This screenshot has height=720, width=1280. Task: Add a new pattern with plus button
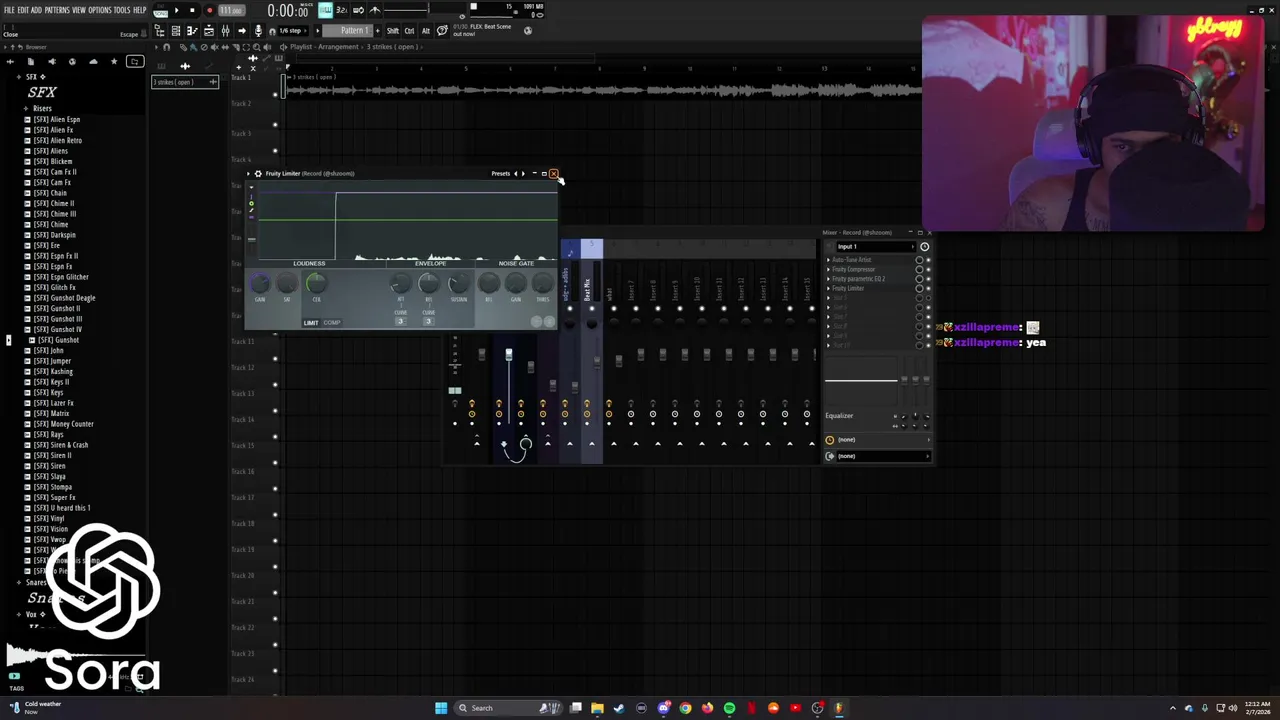pos(378,31)
